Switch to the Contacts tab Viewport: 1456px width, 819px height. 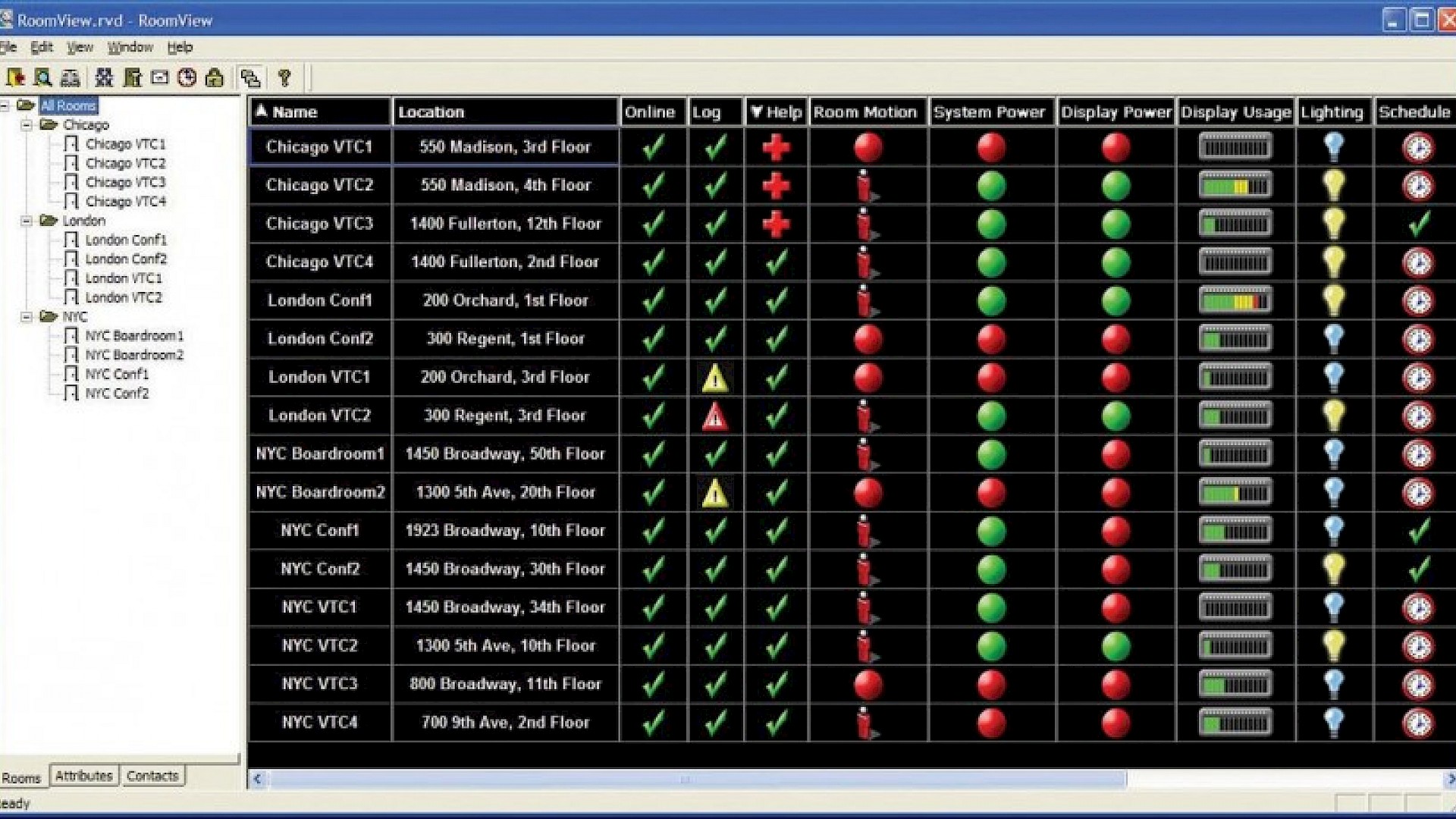pyautogui.click(x=152, y=776)
